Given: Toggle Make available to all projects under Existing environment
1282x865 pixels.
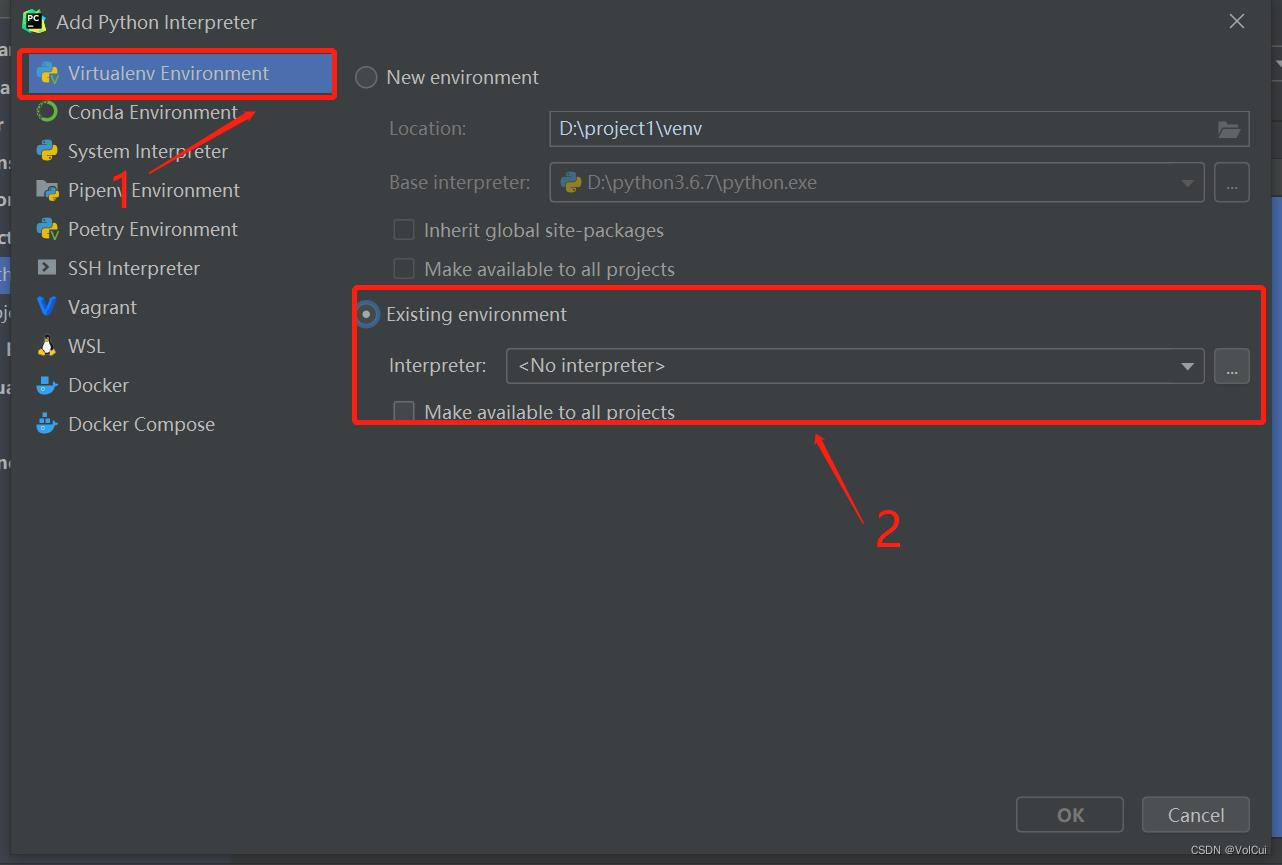Looking at the screenshot, I should pyautogui.click(x=404, y=411).
